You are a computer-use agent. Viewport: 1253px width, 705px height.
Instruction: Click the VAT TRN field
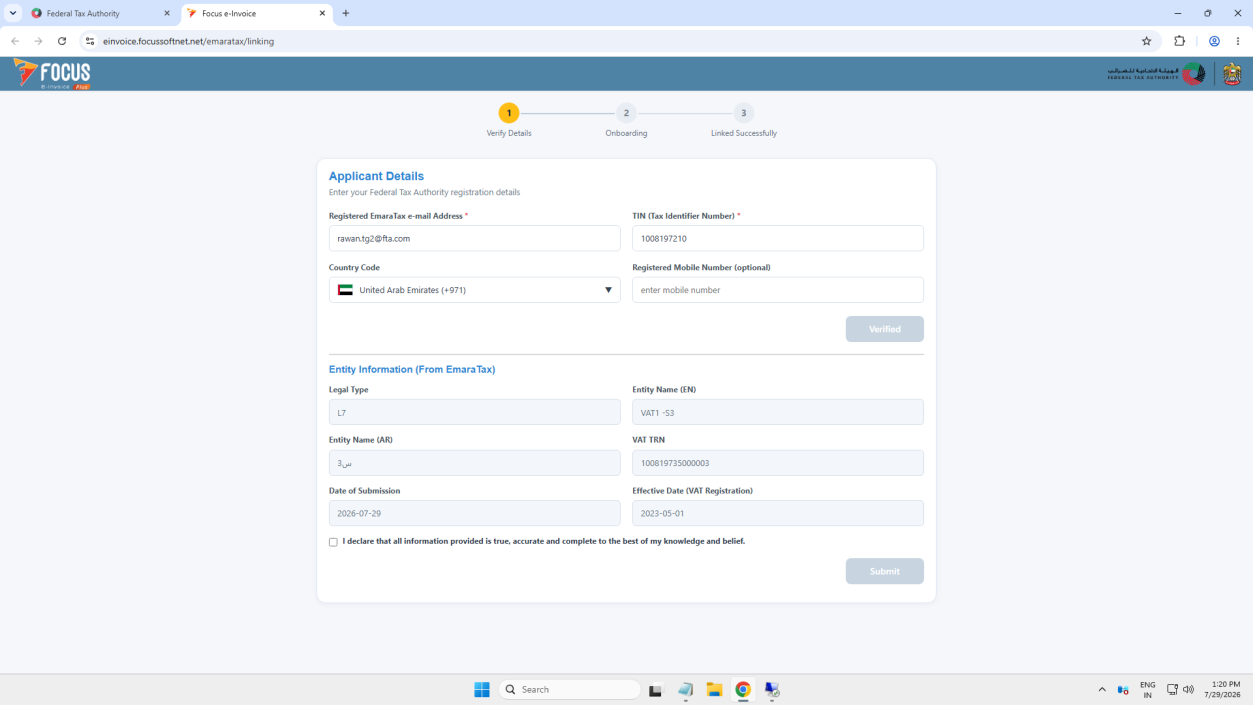click(778, 463)
